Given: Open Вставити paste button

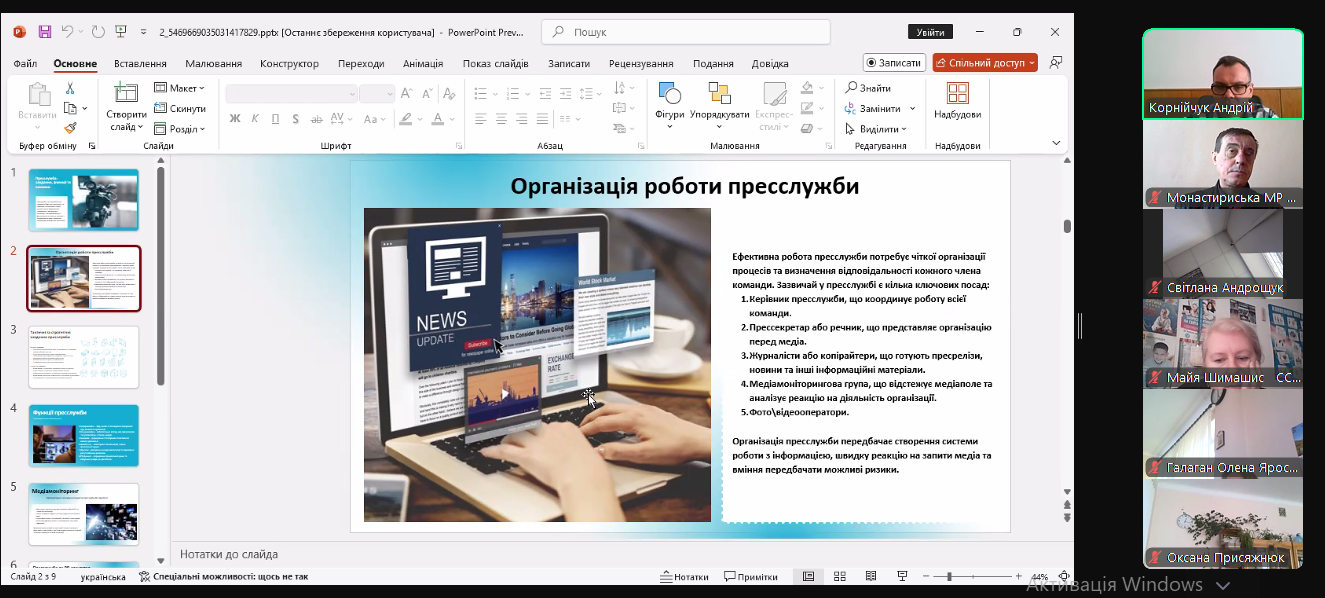Looking at the screenshot, I should (x=38, y=105).
